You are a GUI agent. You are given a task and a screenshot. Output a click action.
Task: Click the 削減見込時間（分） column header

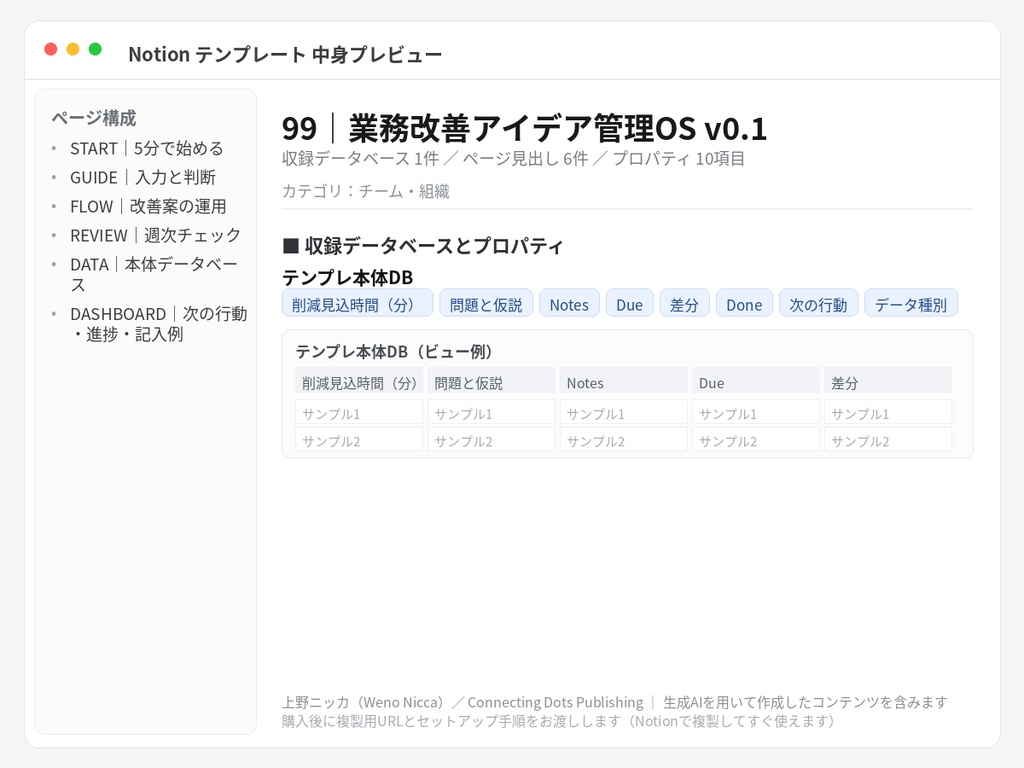point(359,383)
